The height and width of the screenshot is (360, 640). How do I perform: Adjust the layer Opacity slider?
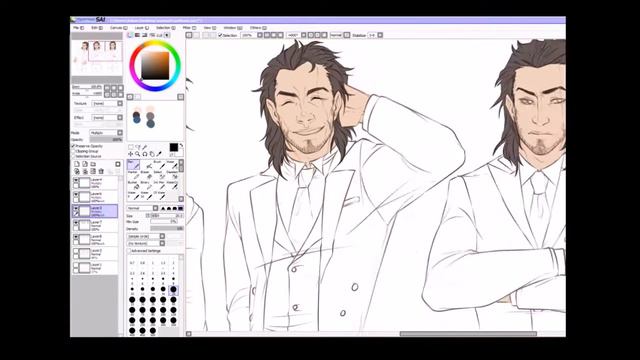106,140
